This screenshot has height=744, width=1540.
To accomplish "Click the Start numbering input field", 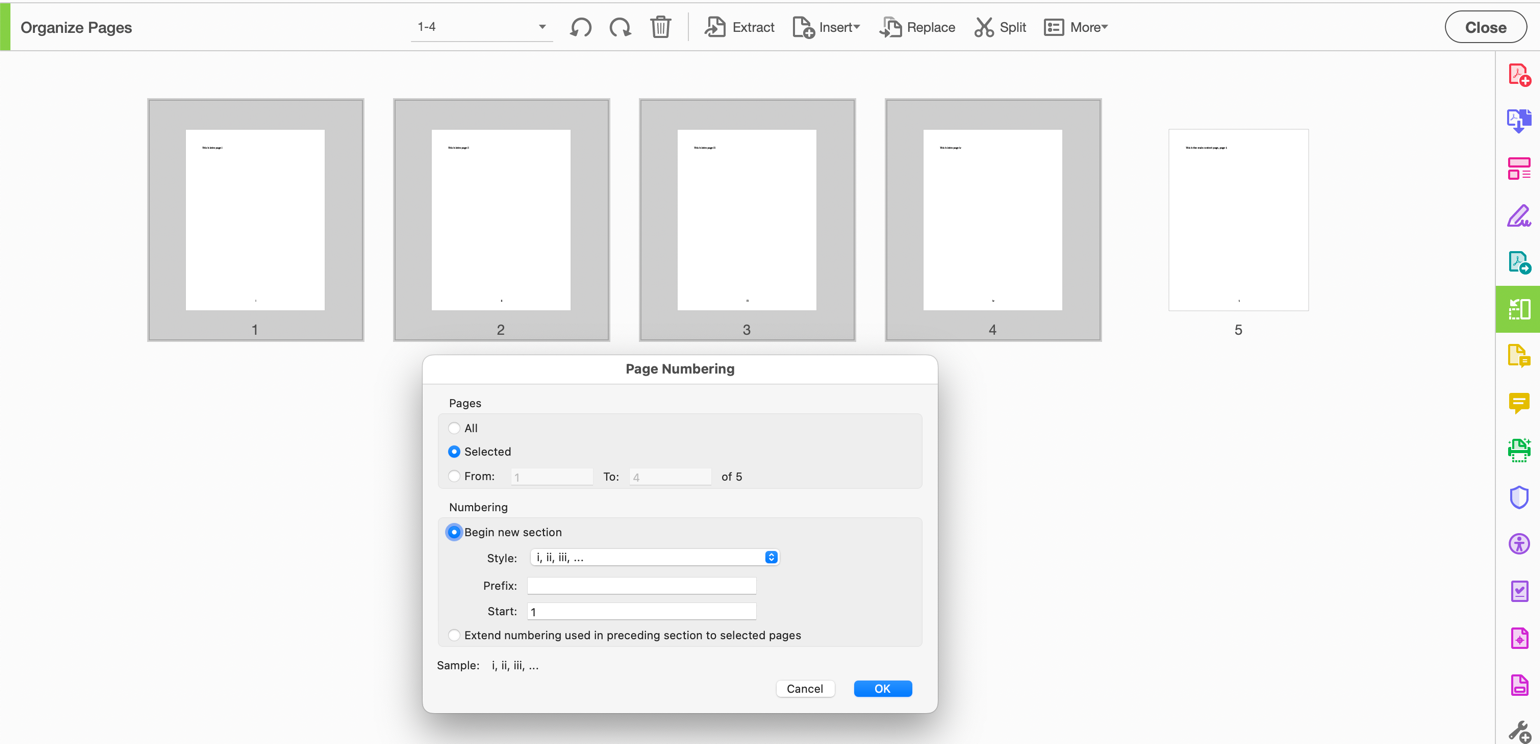I will (x=641, y=611).
